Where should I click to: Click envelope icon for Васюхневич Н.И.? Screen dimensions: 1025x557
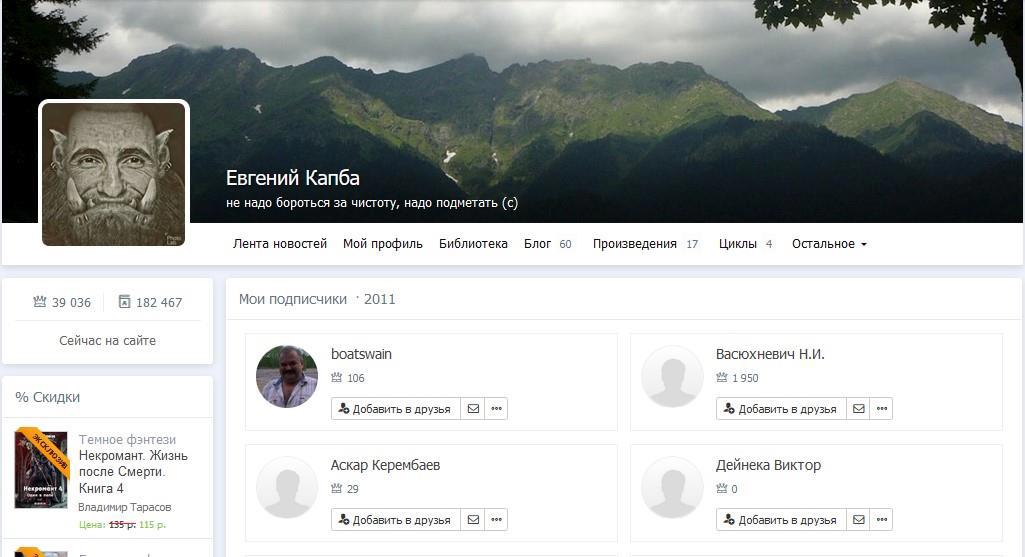[858, 409]
